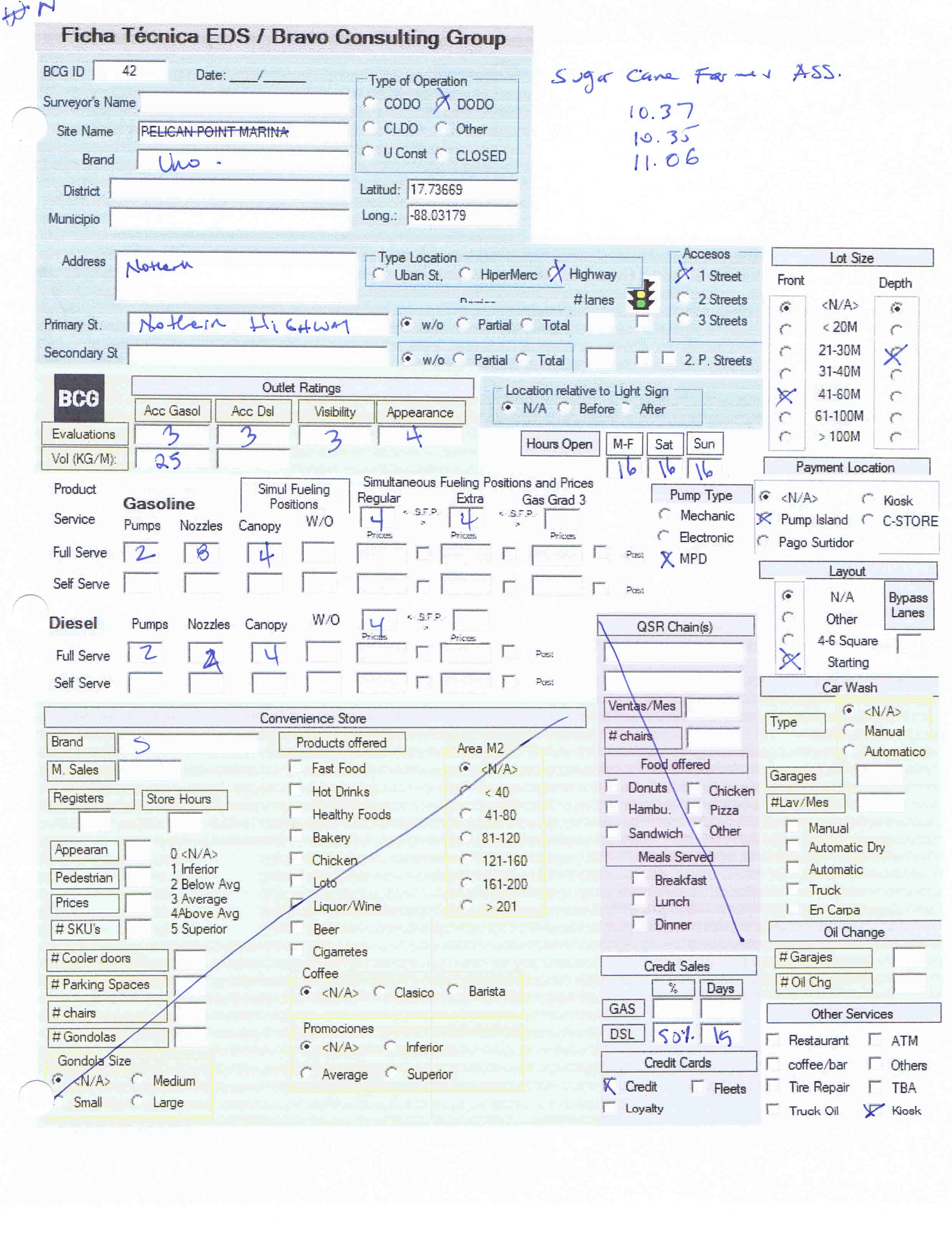Screen dimensions: 952x1240
Task: Click the BCG logo
Action: 79,397
